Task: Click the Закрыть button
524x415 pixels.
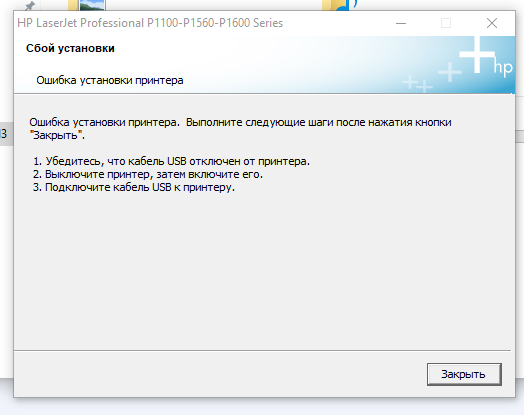Action: click(464, 374)
